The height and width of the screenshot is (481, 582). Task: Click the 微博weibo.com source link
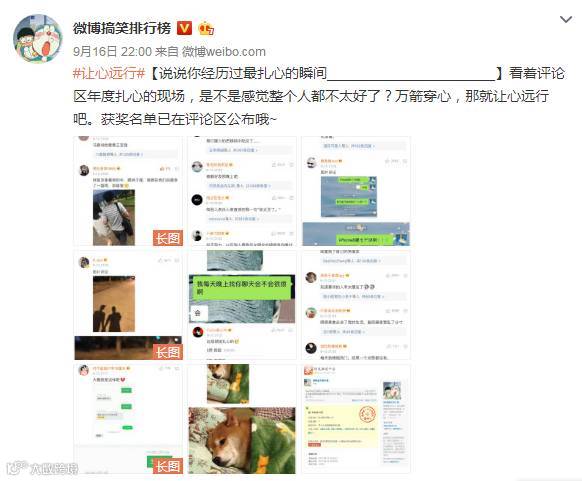coord(224,52)
